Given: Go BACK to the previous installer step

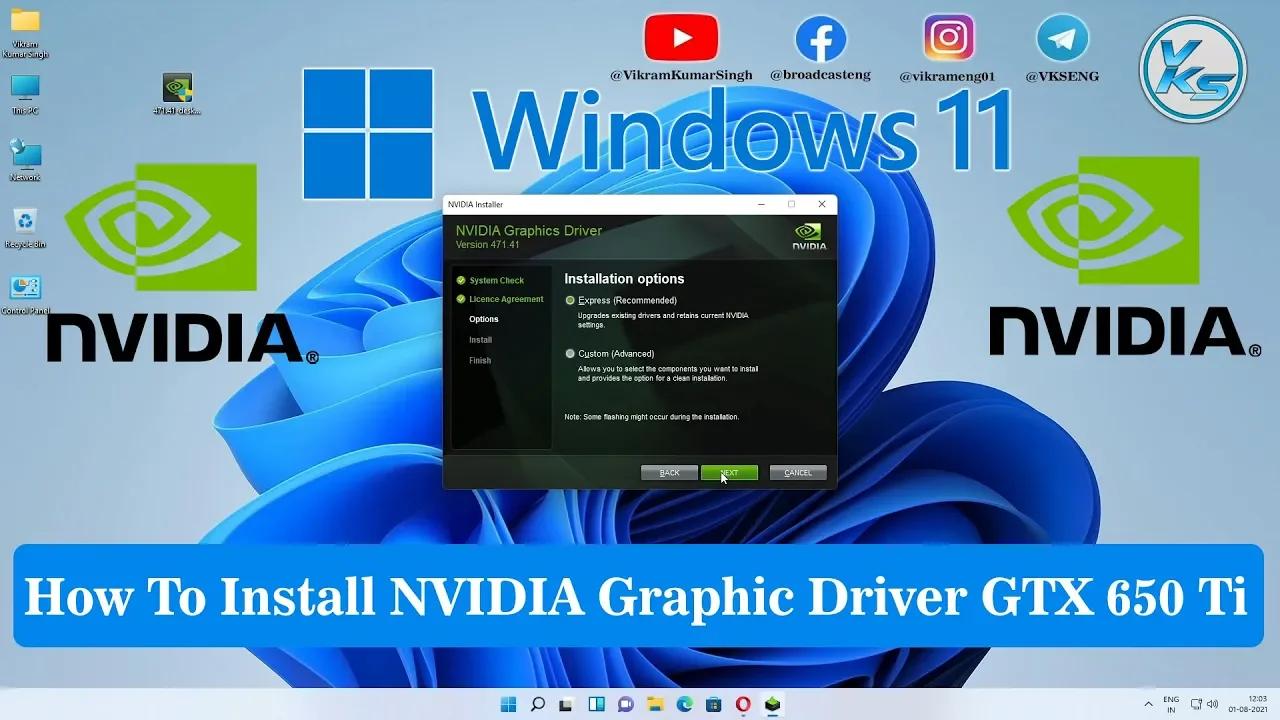Looking at the screenshot, I should click(x=669, y=473).
